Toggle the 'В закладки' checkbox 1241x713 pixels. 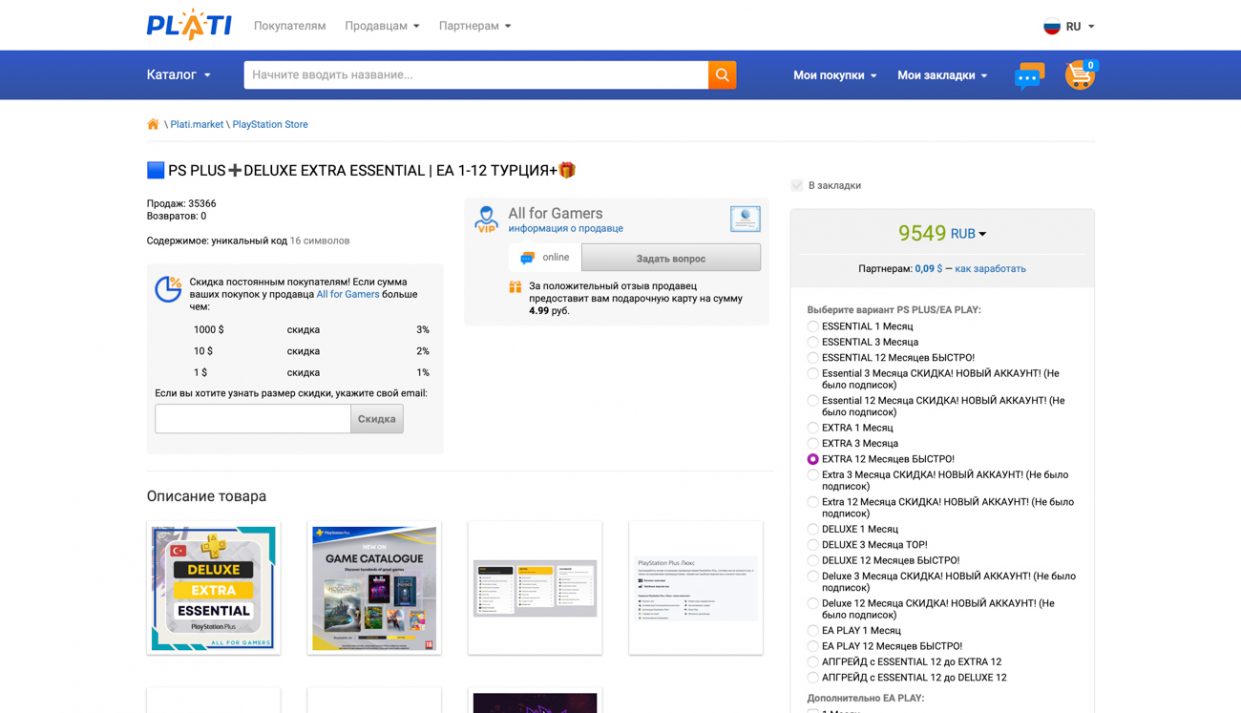tap(797, 185)
